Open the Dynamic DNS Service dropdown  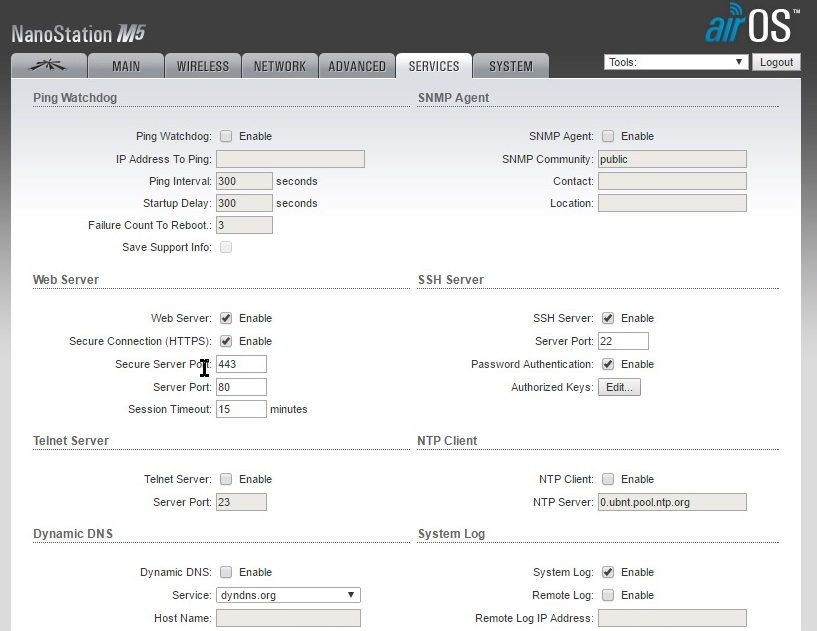[x=288, y=595]
